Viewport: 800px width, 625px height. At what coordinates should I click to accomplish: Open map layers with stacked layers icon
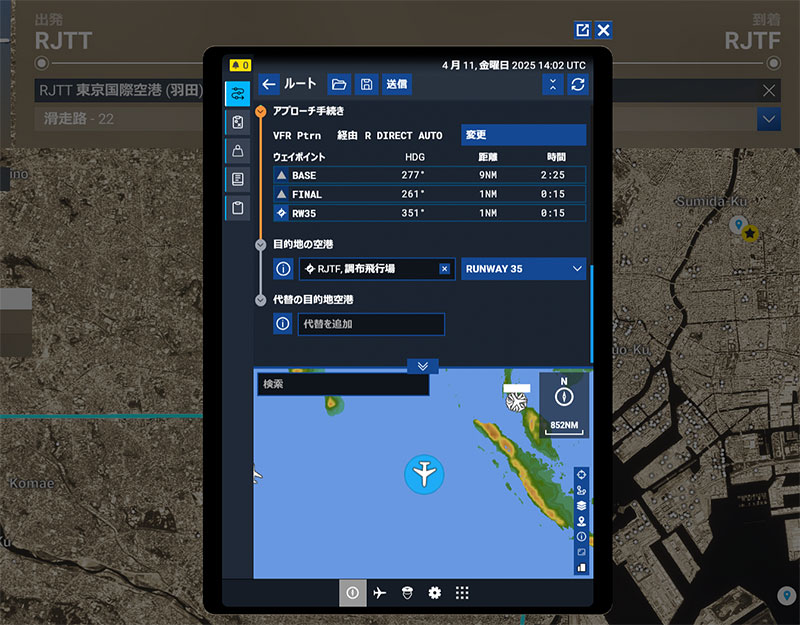tap(581, 506)
